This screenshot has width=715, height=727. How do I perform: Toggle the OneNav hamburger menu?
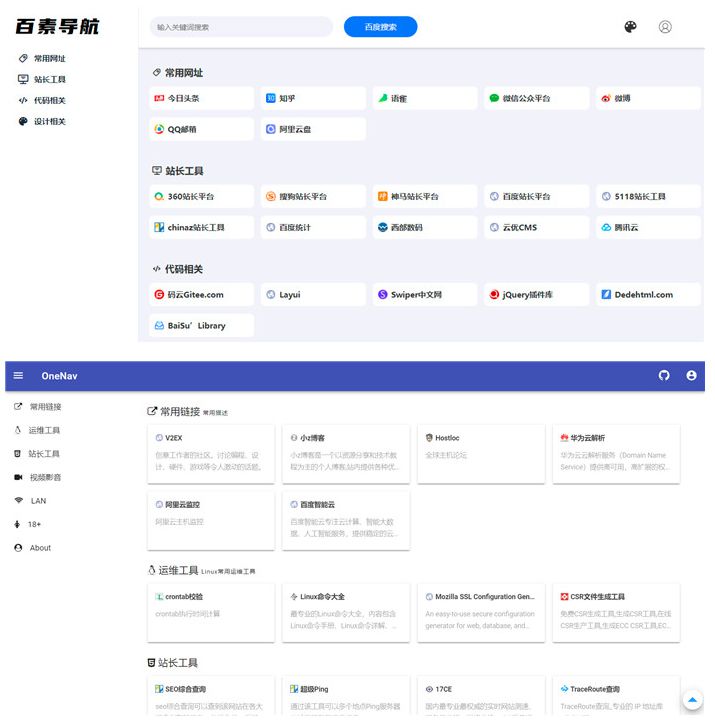18,376
